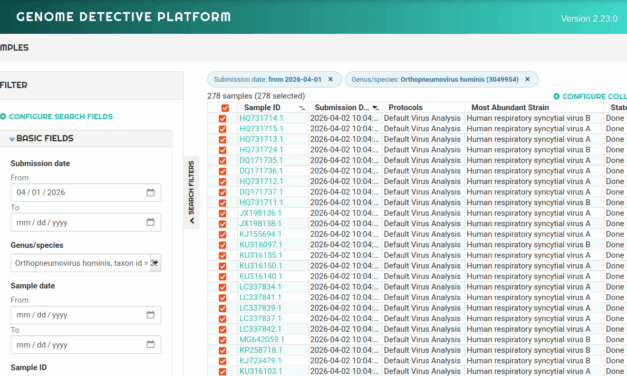The width and height of the screenshot is (627, 376).
Task: Click the Configure Search Fields link
Action: pos(61,116)
